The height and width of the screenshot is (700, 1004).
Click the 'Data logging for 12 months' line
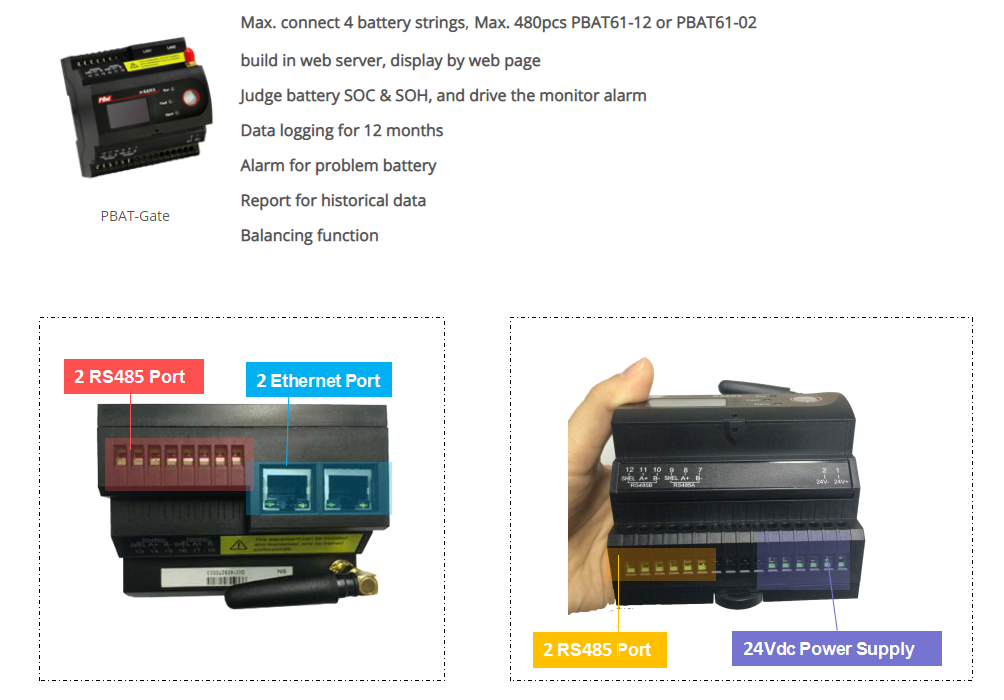click(342, 131)
